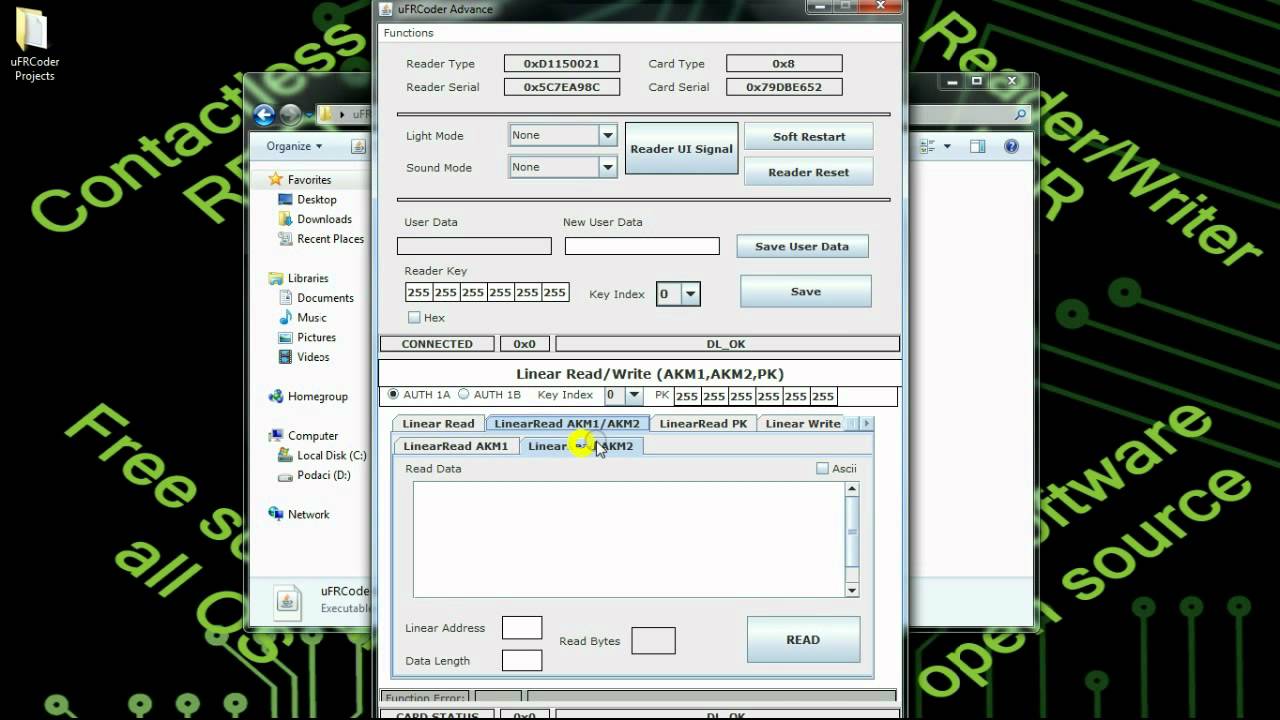Click the New User Data input field

coord(642,246)
